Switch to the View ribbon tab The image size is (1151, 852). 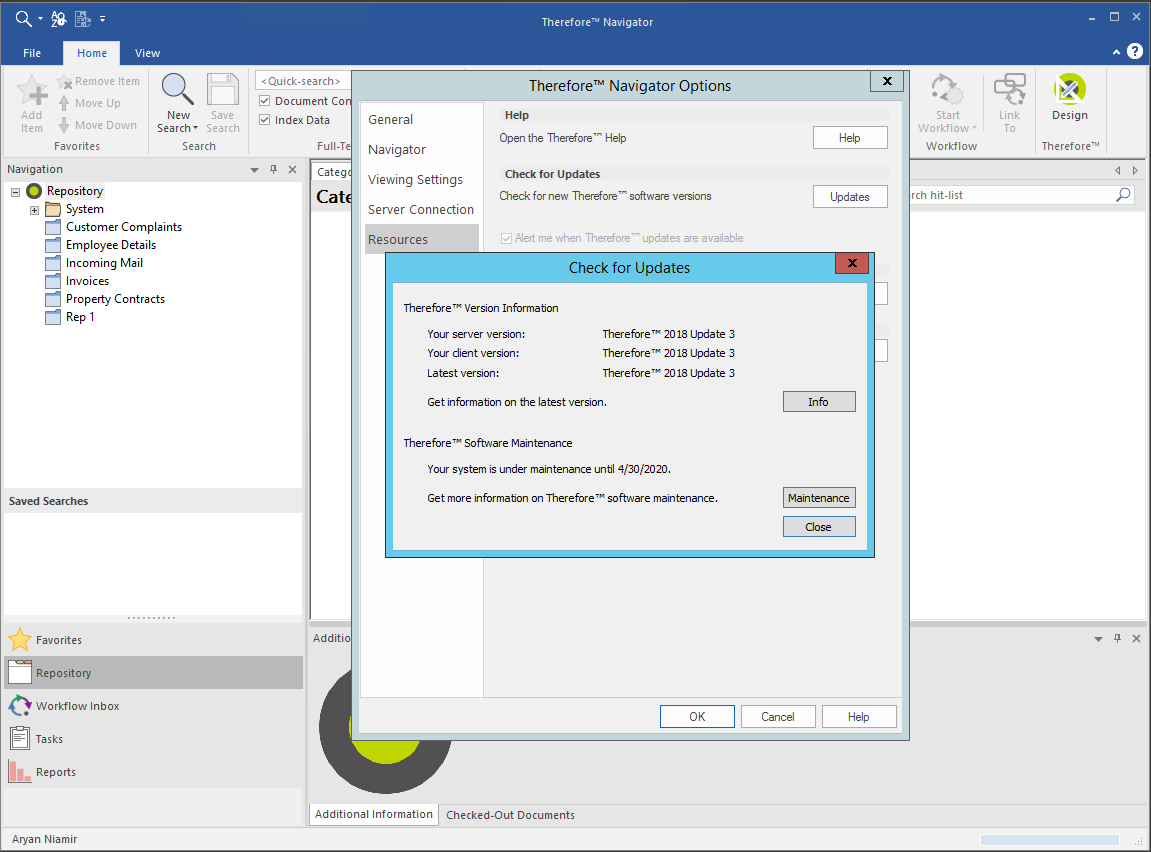click(148, 53)
